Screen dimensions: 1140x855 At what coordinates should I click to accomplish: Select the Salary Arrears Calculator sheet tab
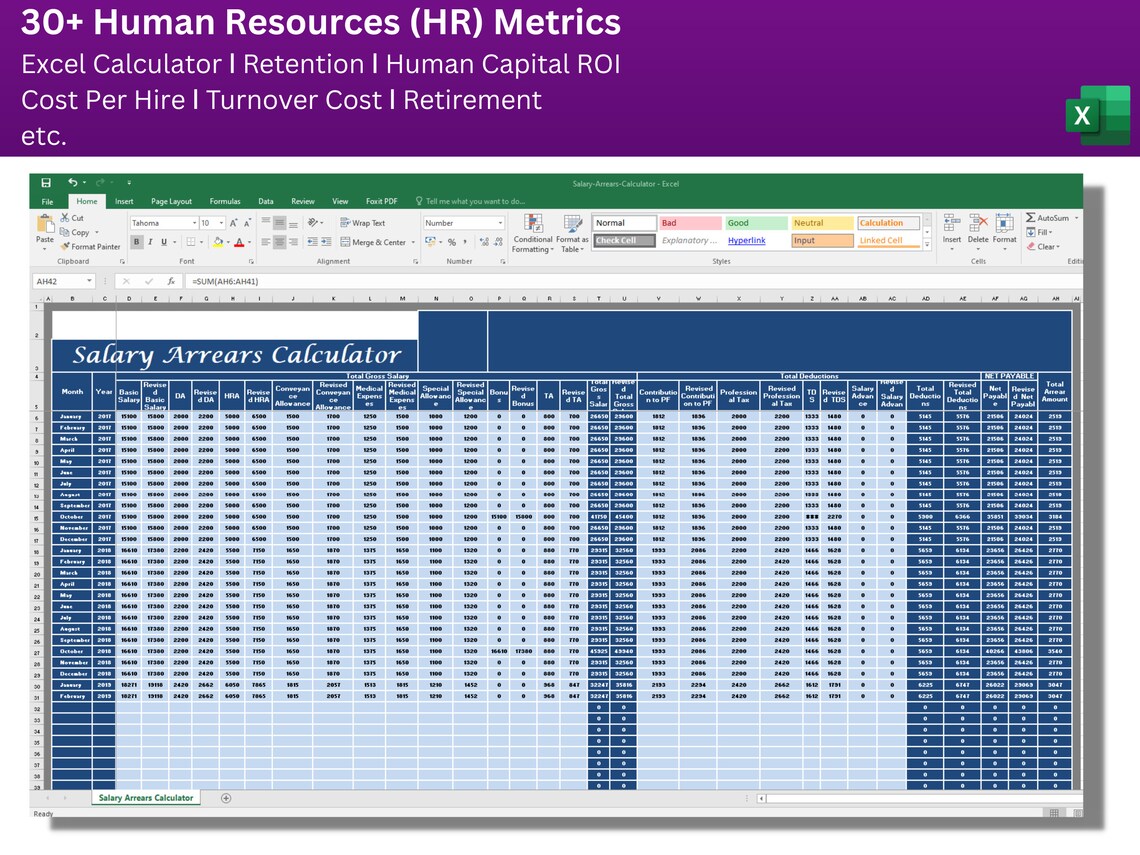tap(144, 798)
